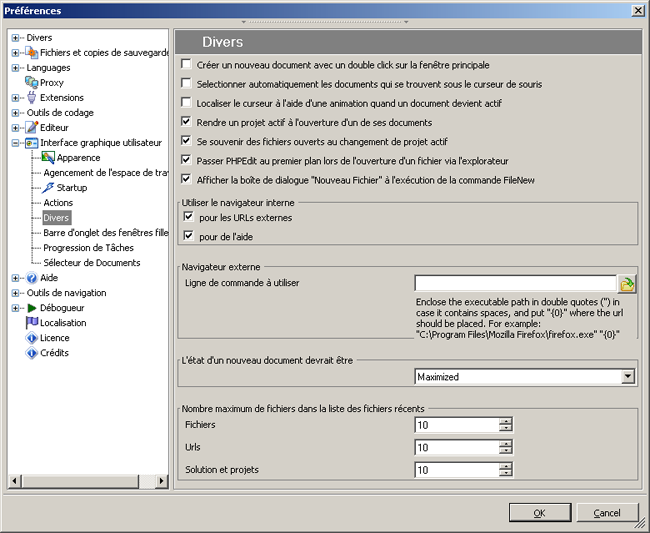Click the Extensions flask icon
The height and width of the screenshot is (533, 650).
(x=32, y=98)
